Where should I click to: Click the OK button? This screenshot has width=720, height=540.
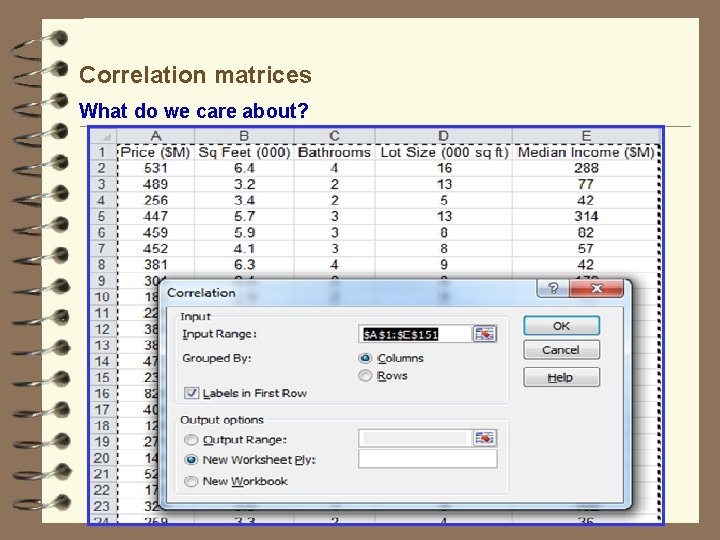562,326
